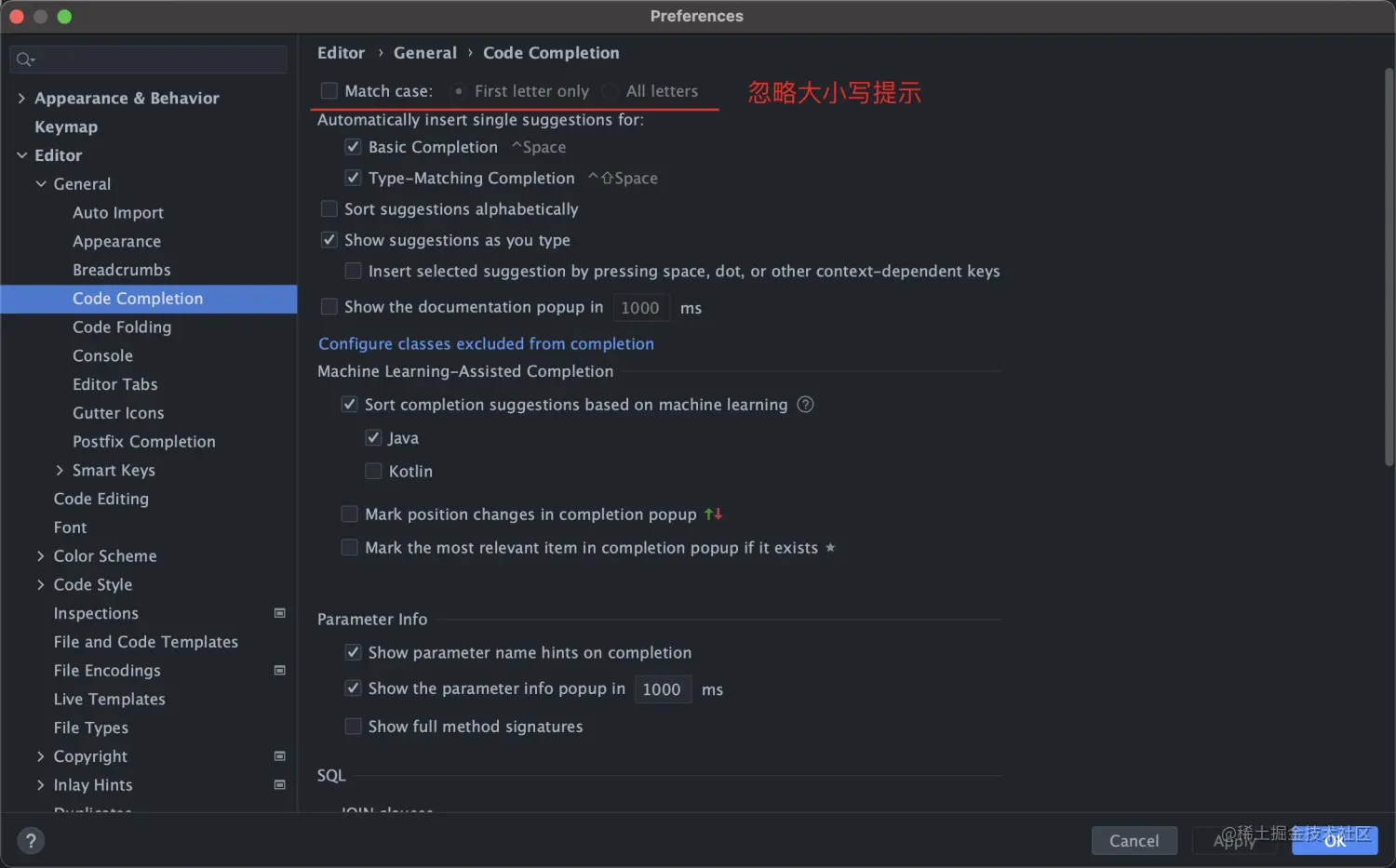Click the Editor breadcrumb at top
1396x868 pixels.
(341, 53)
